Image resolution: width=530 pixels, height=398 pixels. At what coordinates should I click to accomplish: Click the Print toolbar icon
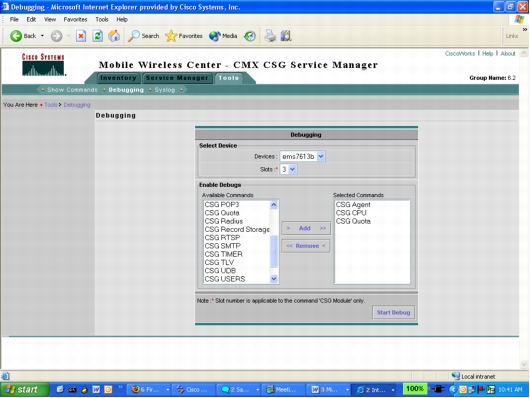click(270, 36)
